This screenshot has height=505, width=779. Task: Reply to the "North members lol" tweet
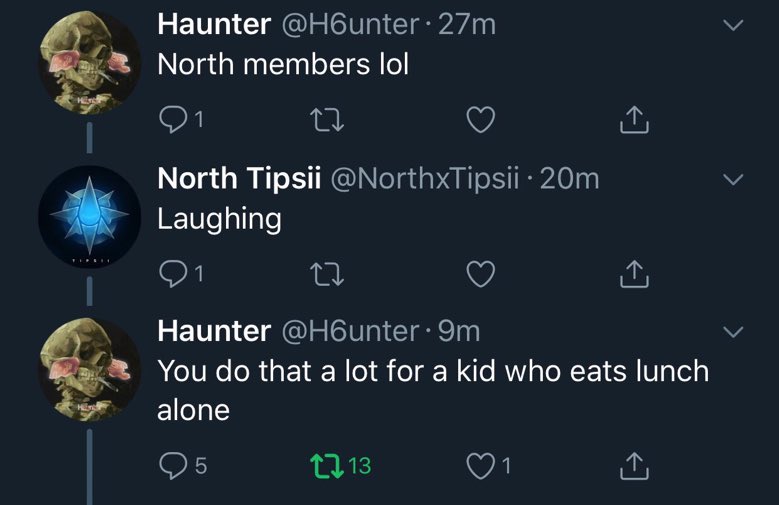[x=172, y=120]
